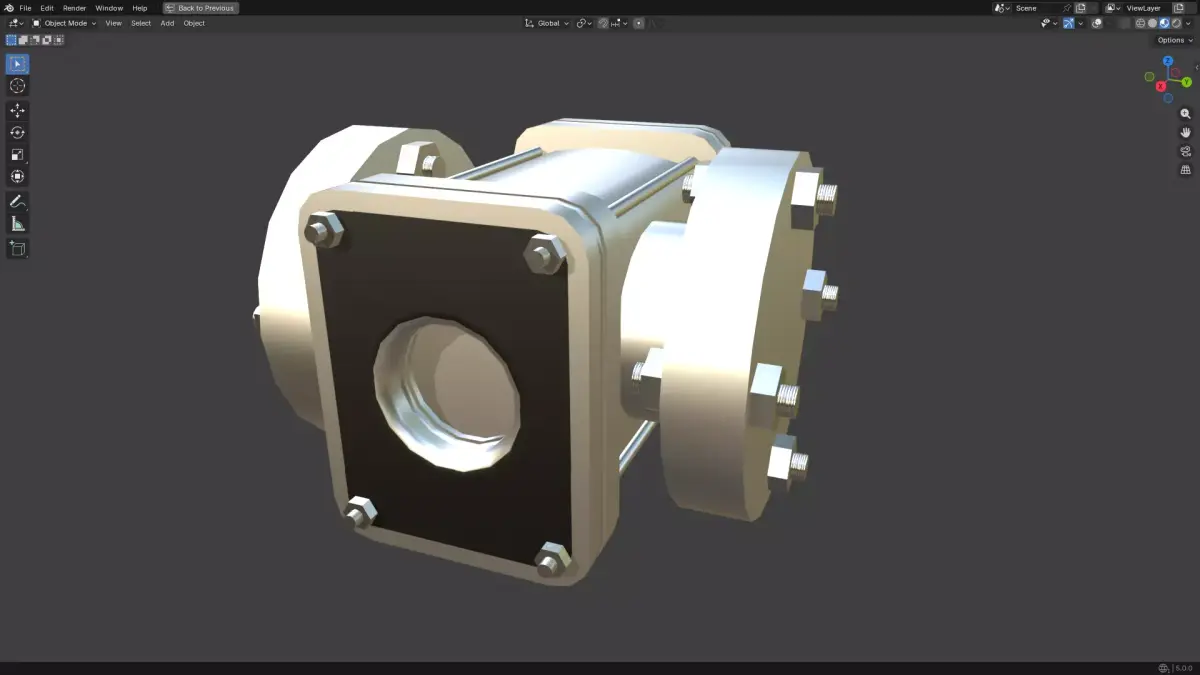Click the new scene icon beside Scene
This screenshot has height=675, width=1200.
[x=1080, y=8]
